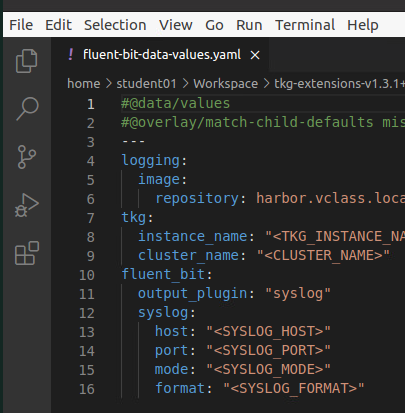Open the Source Control view

click(27, 157)
